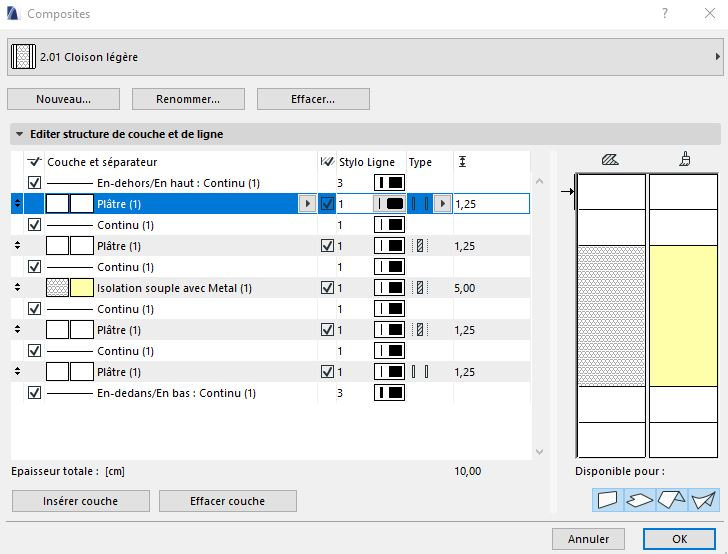Viewport: 728px width, 554px height.
Task: Toggle end line checkbox on selected Plâtre row
Action: tap(327, 204)
